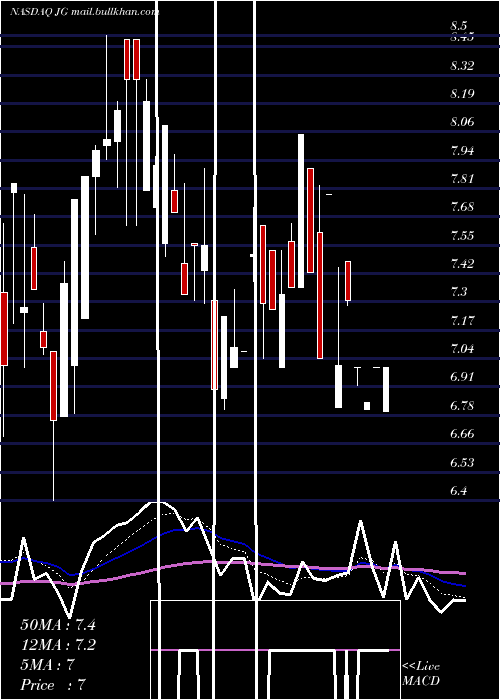This screenshot has height=700, width=500.
Task: Click the 6.4 price axis label
Action: (x=459, y=490)
